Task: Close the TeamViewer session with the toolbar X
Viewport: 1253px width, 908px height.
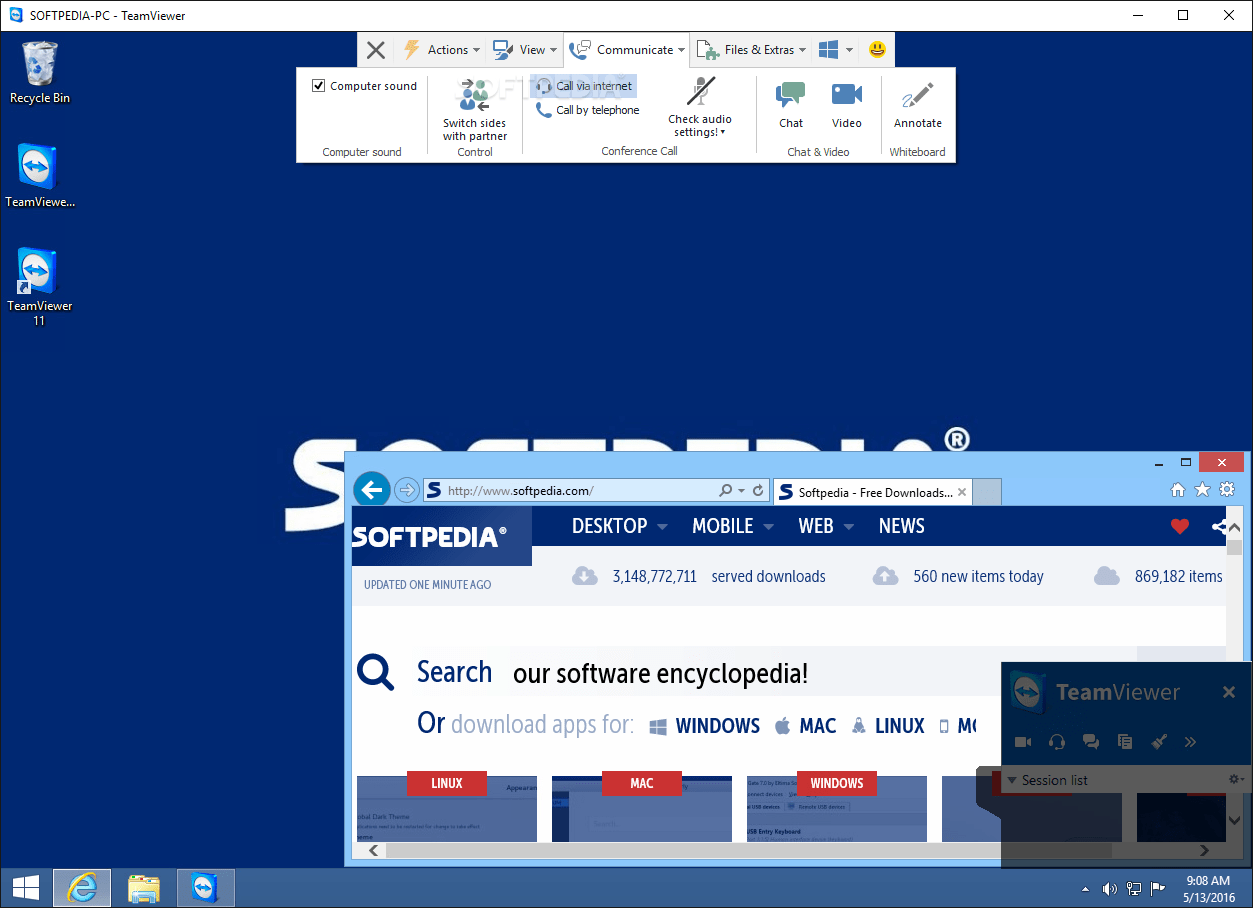Action: (x=375, y=50)
